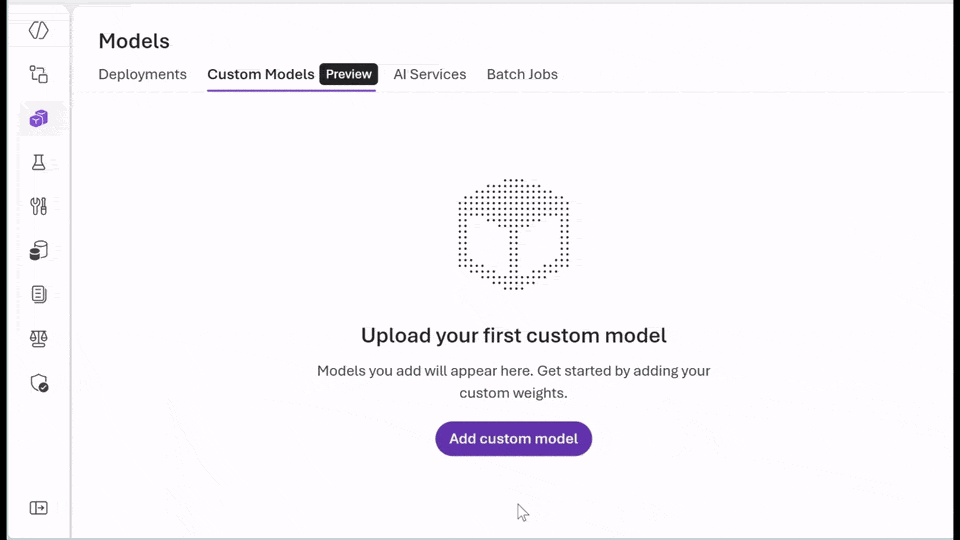Open the shield with checkmark icon
Image resolution: width=960 pixels, height=540 pixels.
39,383
